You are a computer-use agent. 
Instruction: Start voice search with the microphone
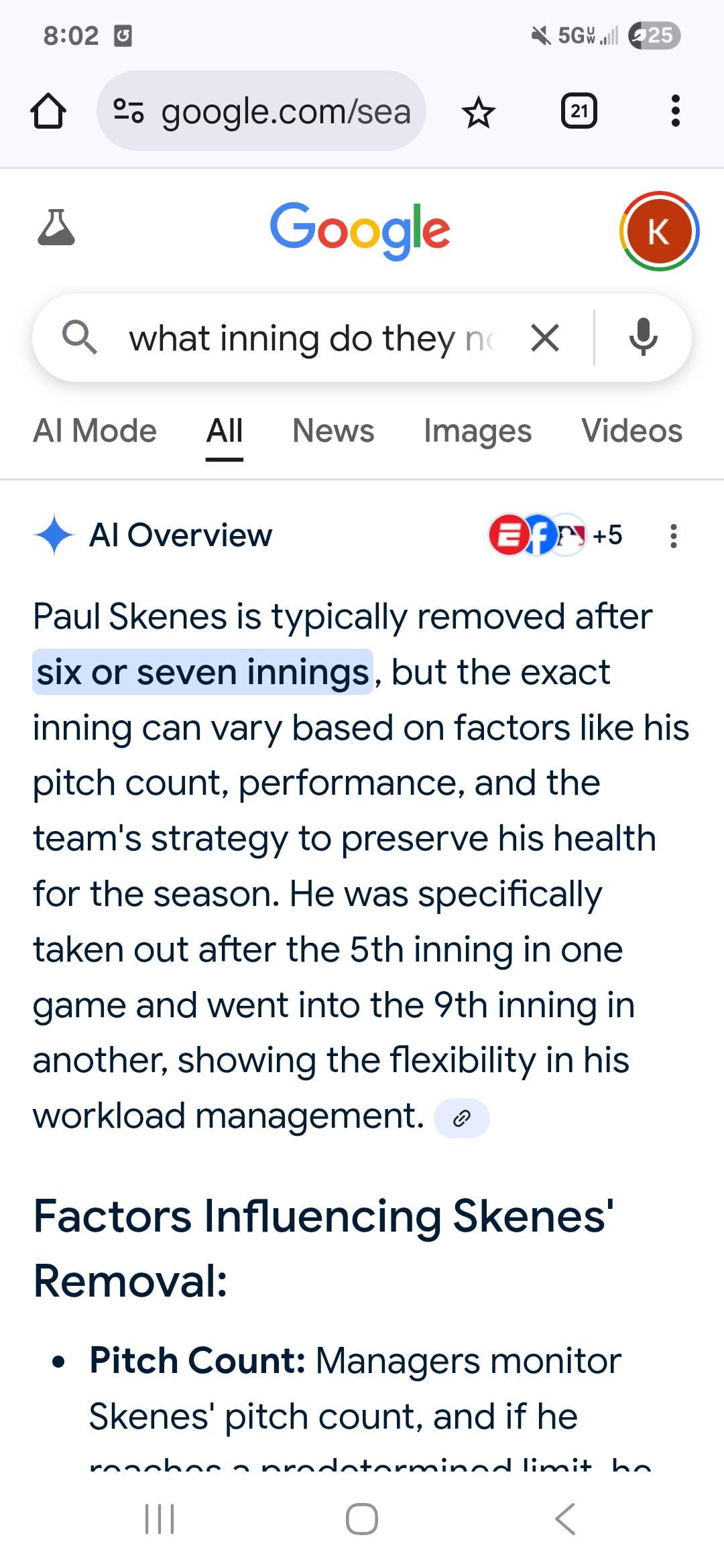[643, 338]
